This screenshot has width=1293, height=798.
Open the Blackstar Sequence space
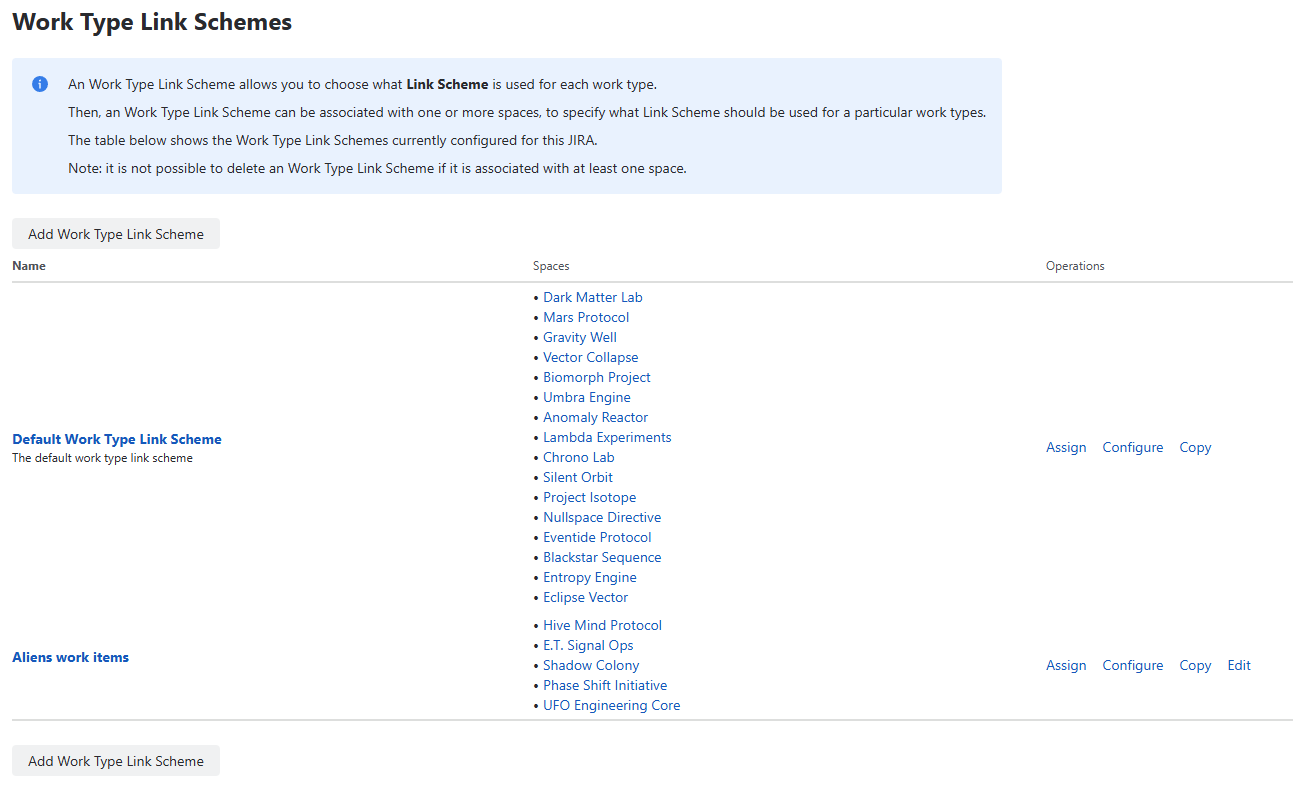pos(602,557)
